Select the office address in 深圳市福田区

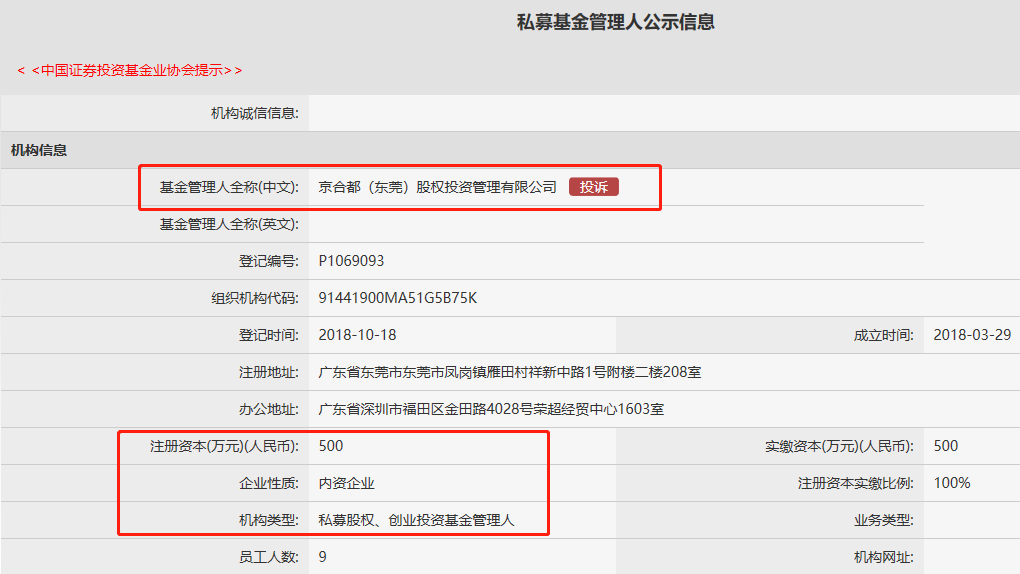[491, 409]
